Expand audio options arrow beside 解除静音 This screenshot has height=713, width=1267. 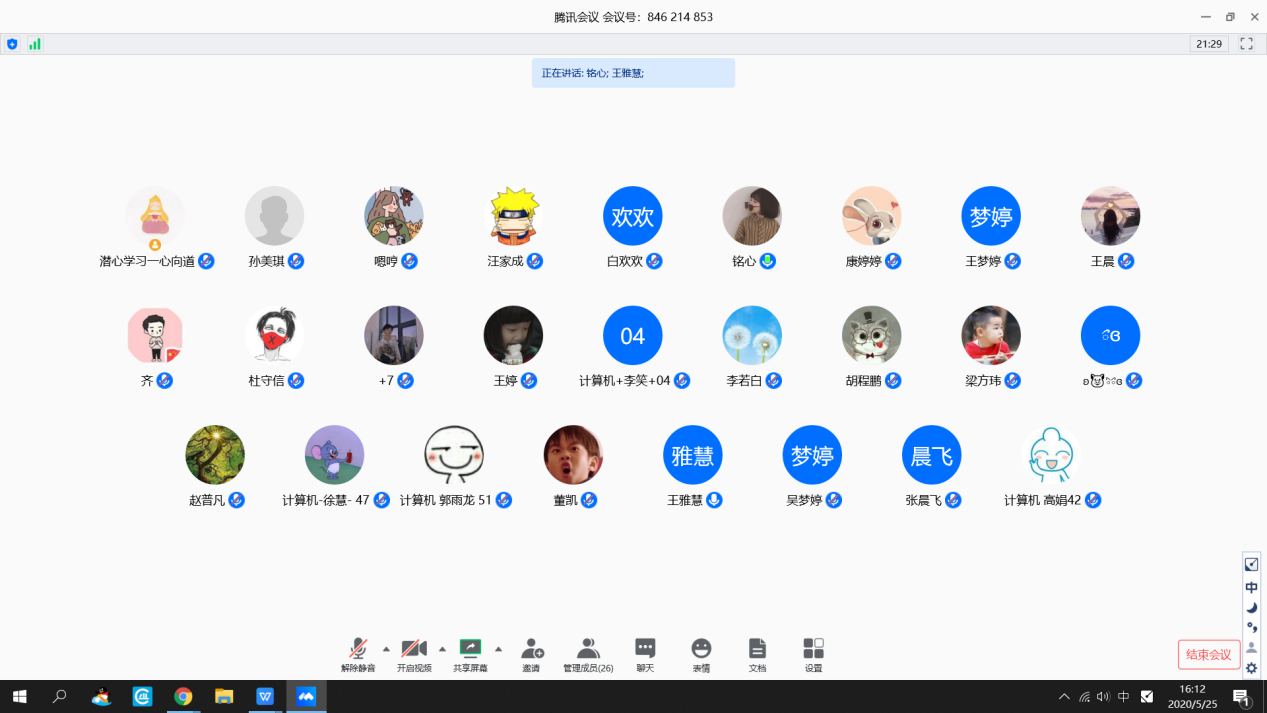click(x=386, y=649)
